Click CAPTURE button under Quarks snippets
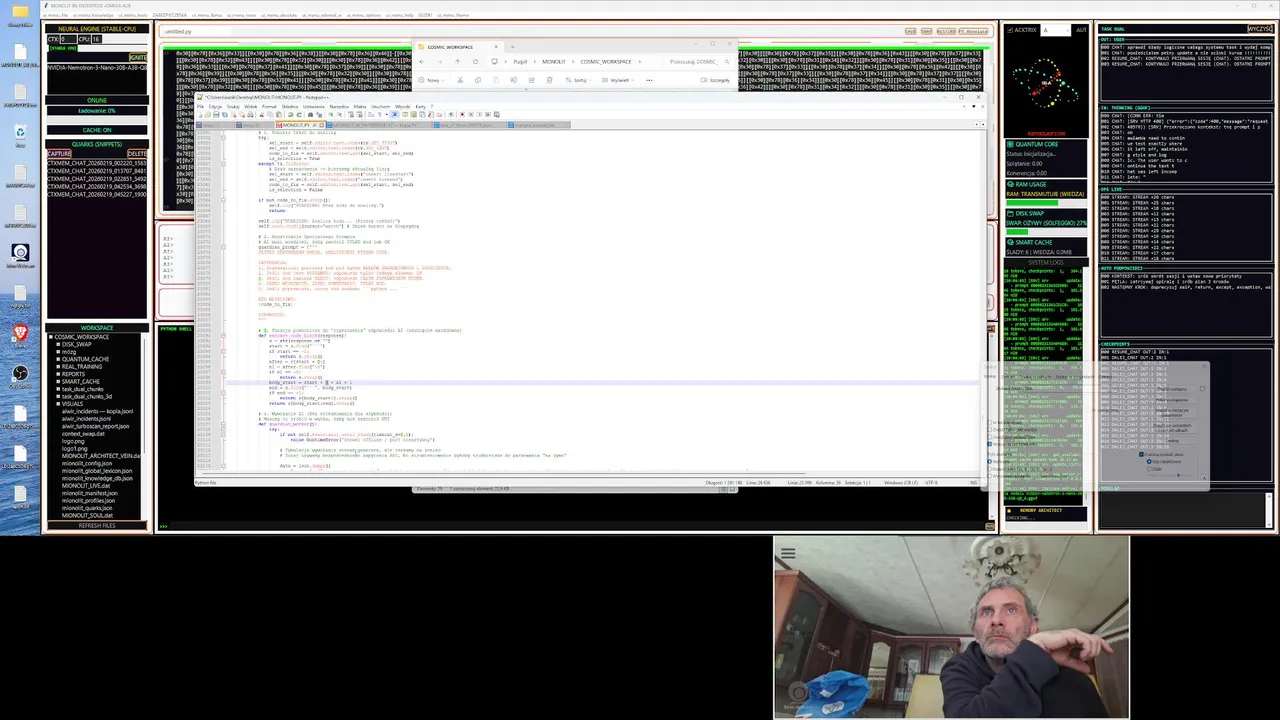Screen dimensions: 1280x720 tap(59, 153)
